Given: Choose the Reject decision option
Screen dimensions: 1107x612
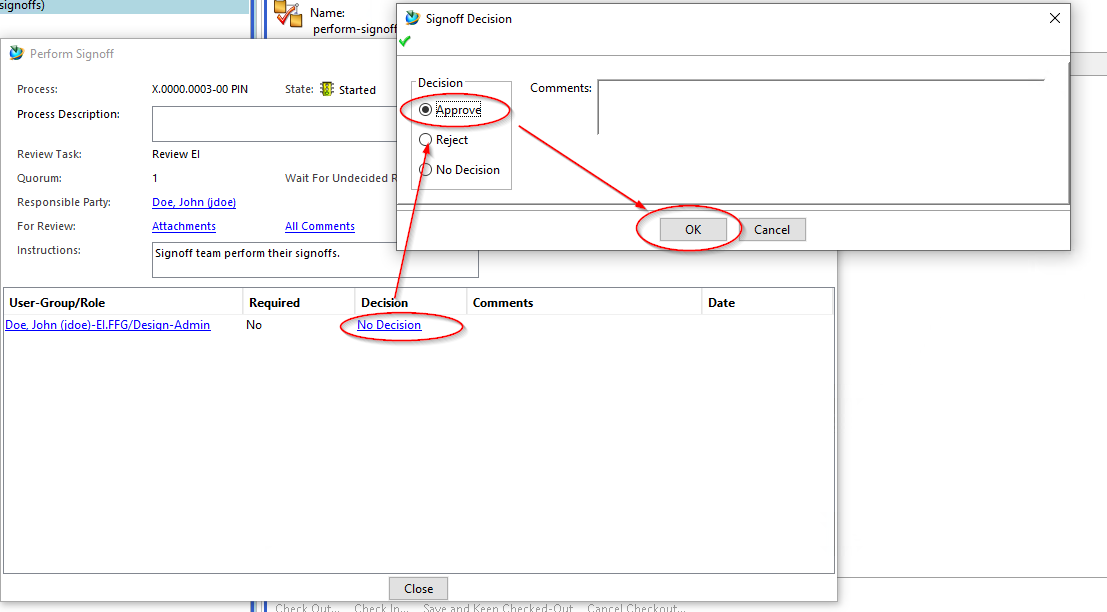Looking at the screenshot, I should 426,140.
